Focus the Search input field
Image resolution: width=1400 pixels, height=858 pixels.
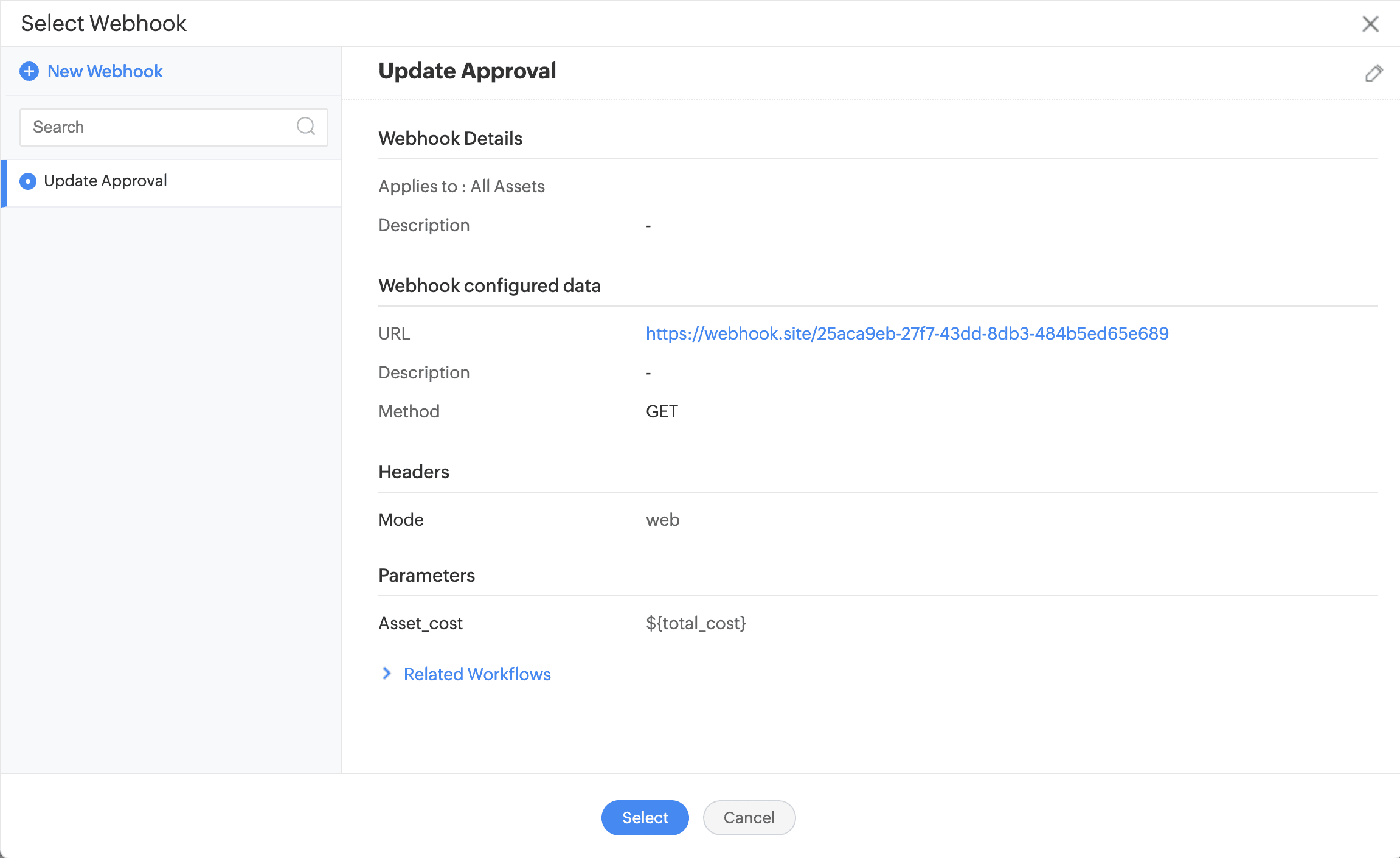158,127
